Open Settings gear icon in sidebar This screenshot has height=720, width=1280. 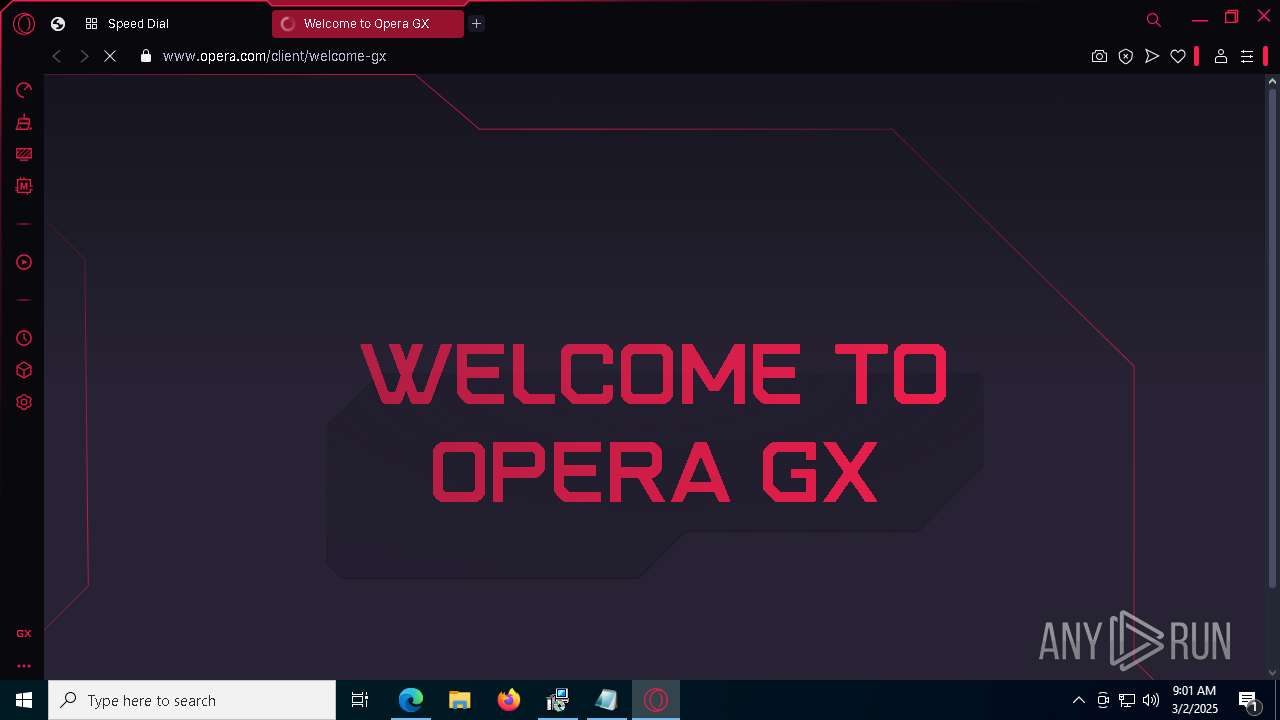tap(24, 402)
